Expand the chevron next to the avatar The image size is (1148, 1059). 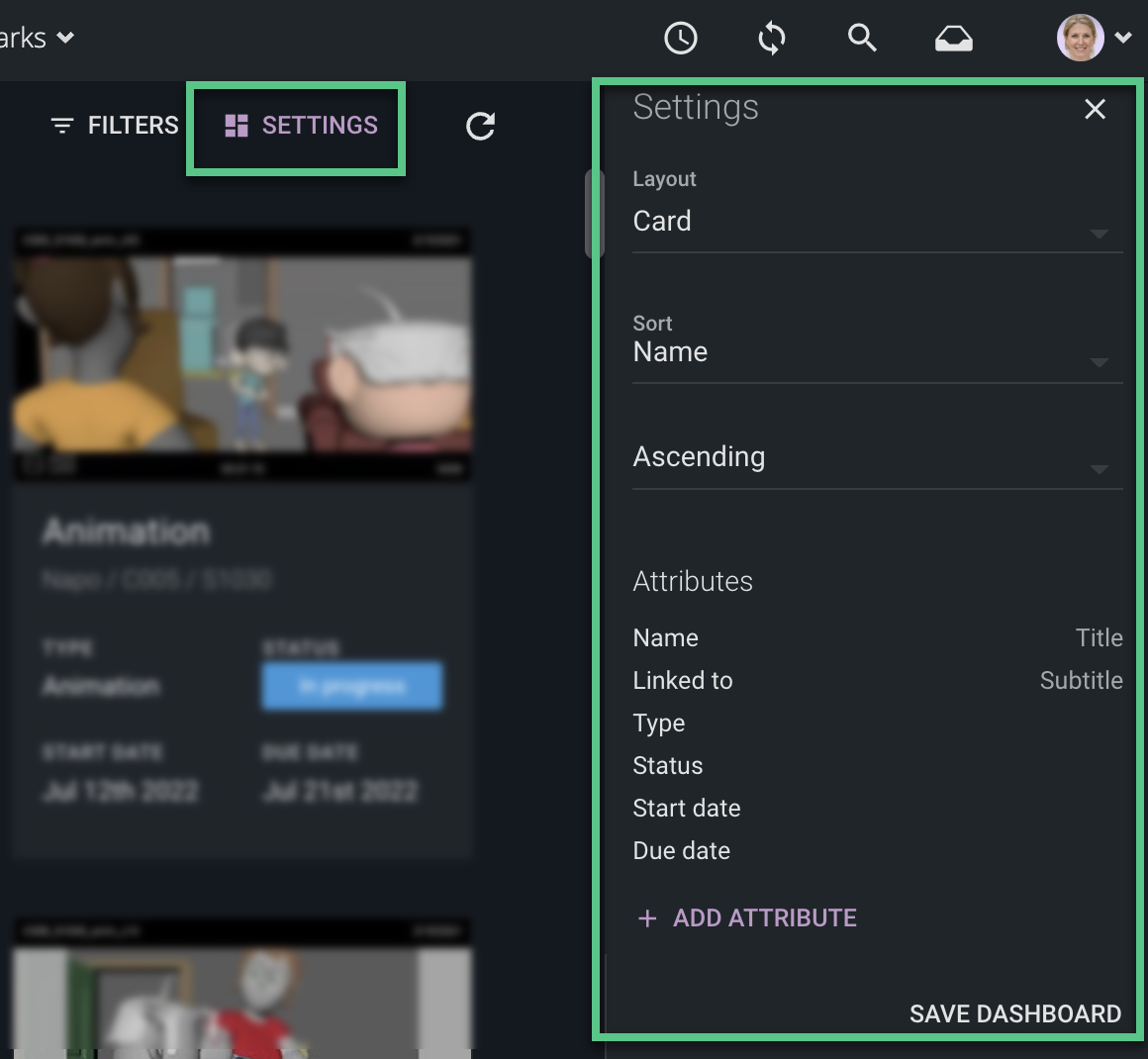[x=1121, y=38]
